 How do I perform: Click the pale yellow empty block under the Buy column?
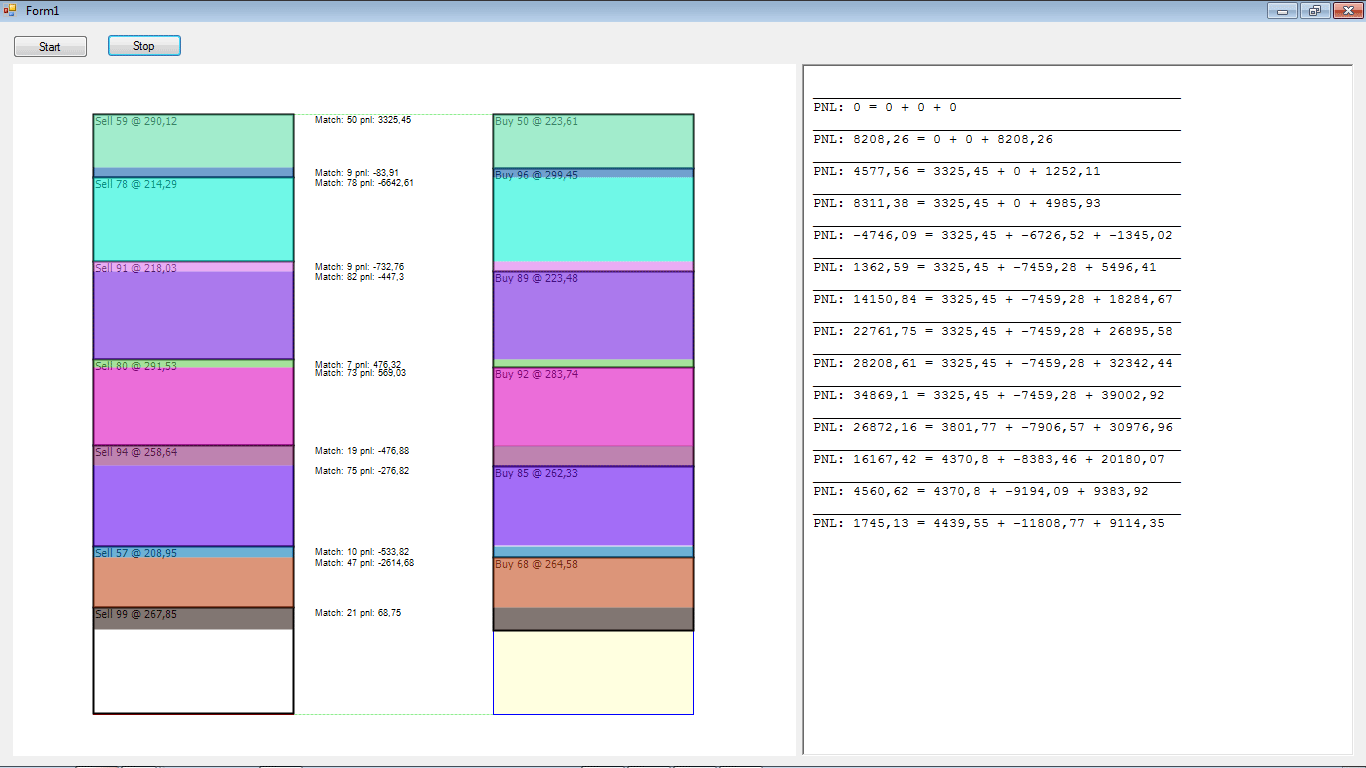(593, 672)
